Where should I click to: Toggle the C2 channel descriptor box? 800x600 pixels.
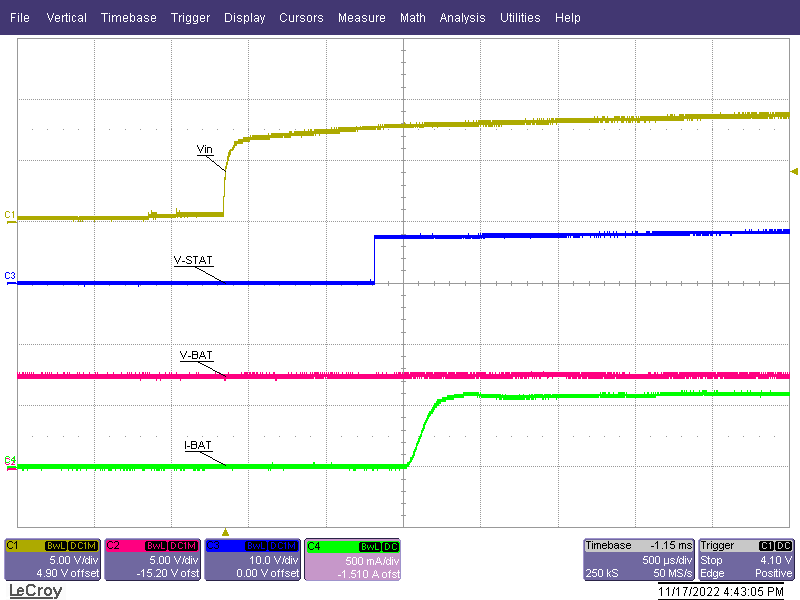click(x=150, y=560)
